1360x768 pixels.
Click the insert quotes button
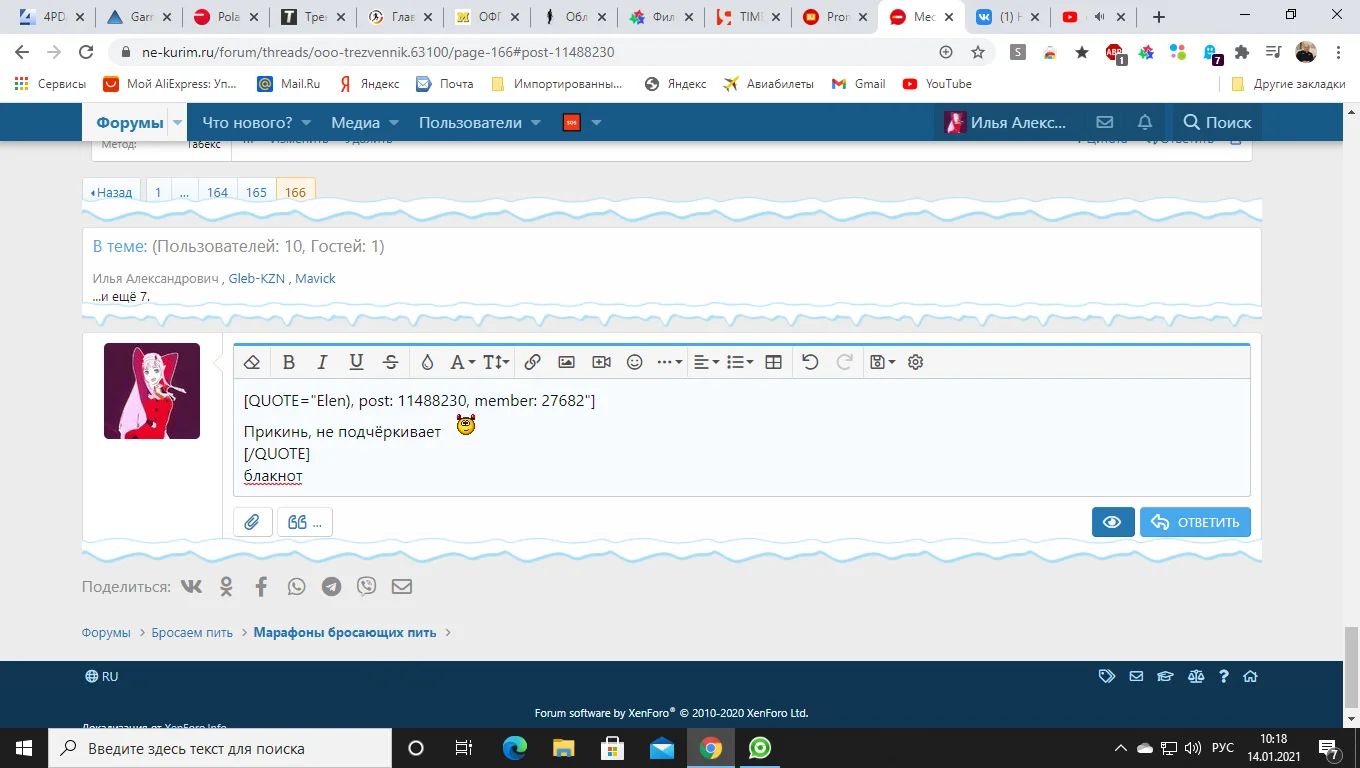coord(305,522)
